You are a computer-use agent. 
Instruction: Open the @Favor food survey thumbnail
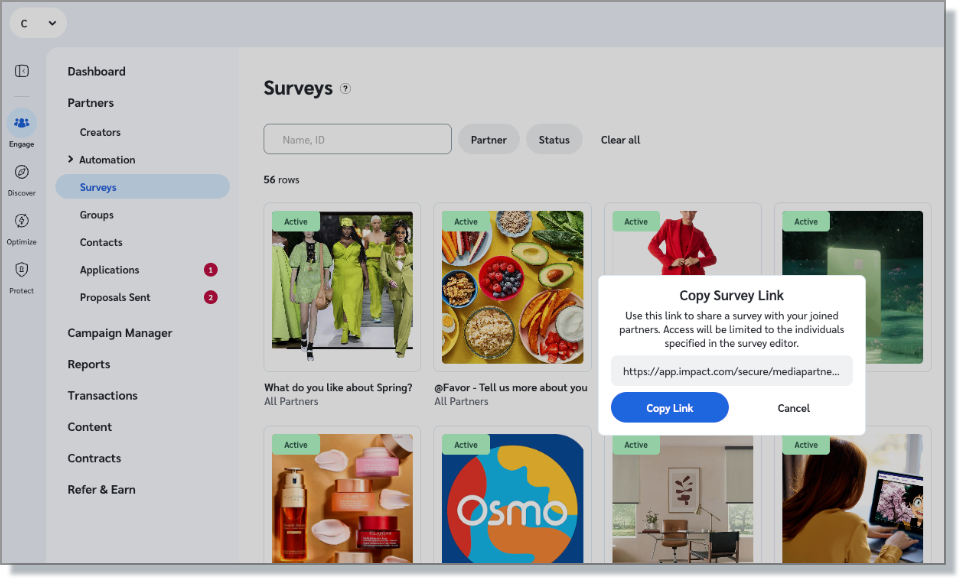pos(512,287)
